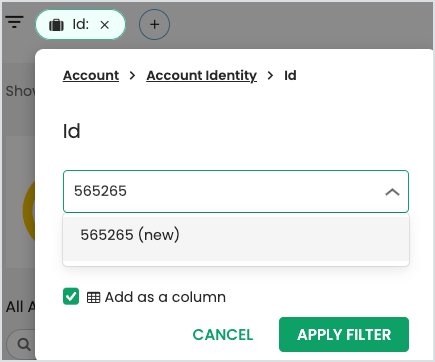Go to Account breadcrumb
This screenshot has height=362, width=435.
[x=91, y=76]
